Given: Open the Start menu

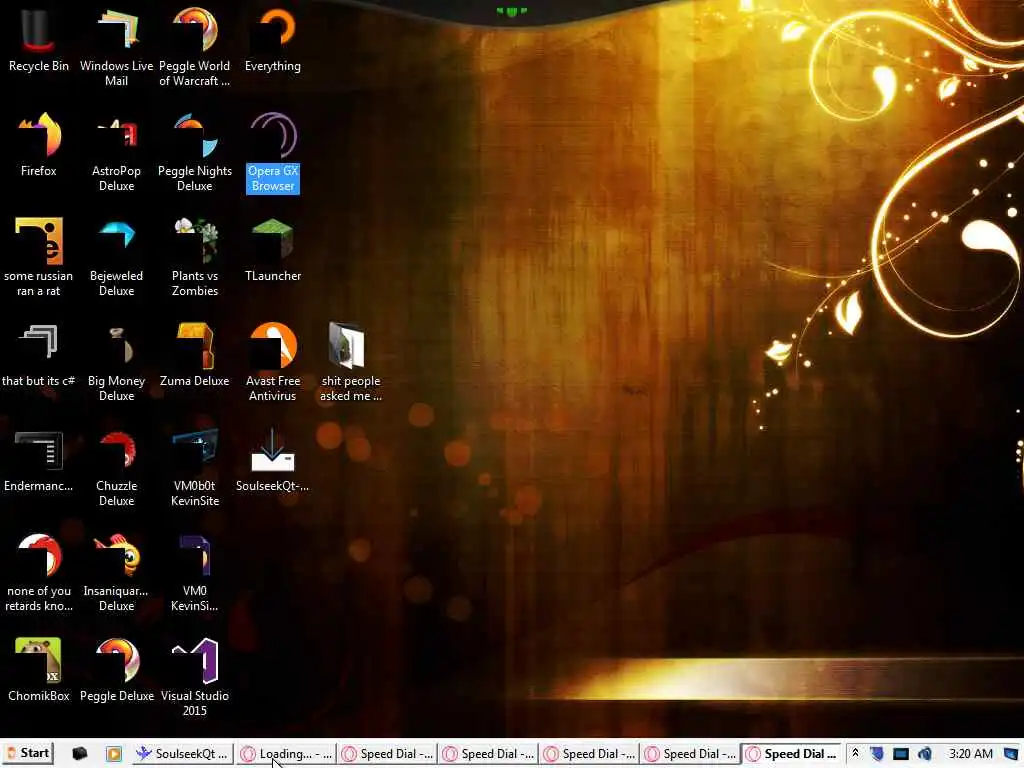Looking at the screenshot, I should (x=28, y=753).
